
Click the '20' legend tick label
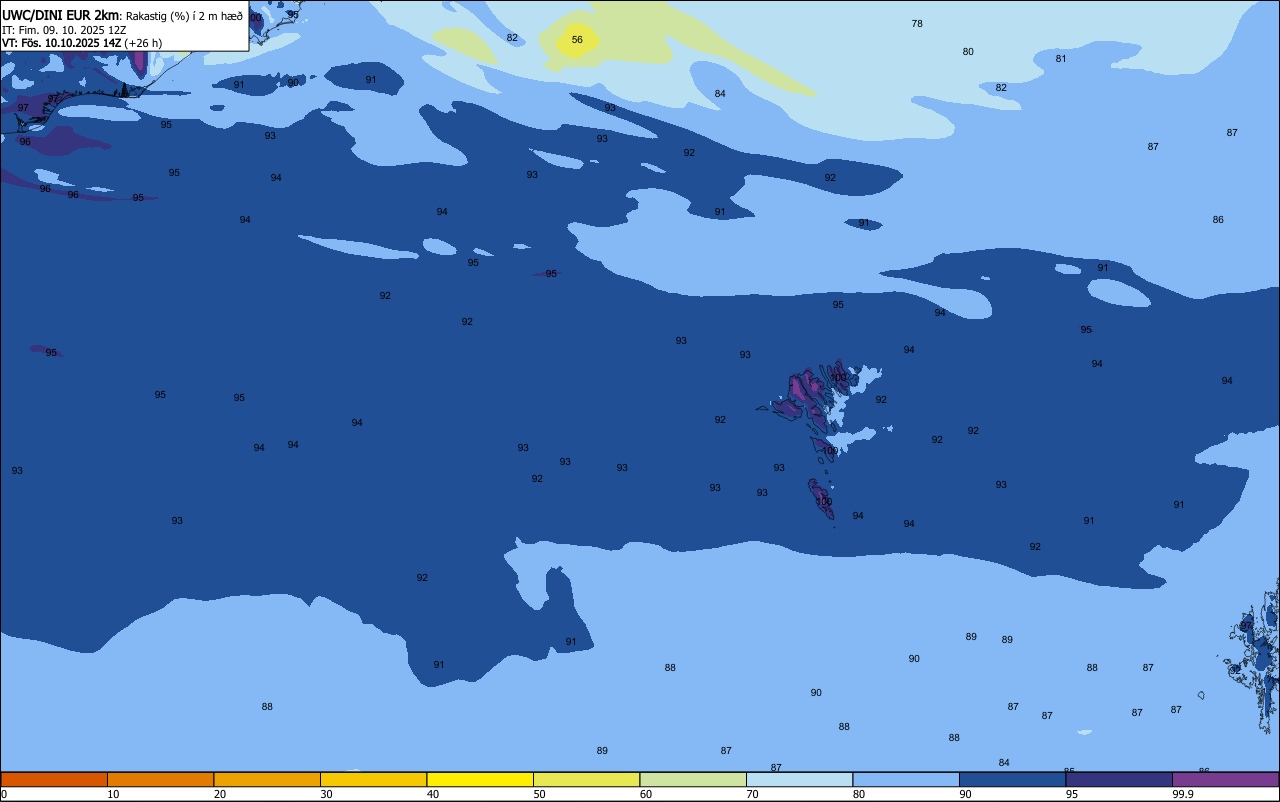coord(219,794)
